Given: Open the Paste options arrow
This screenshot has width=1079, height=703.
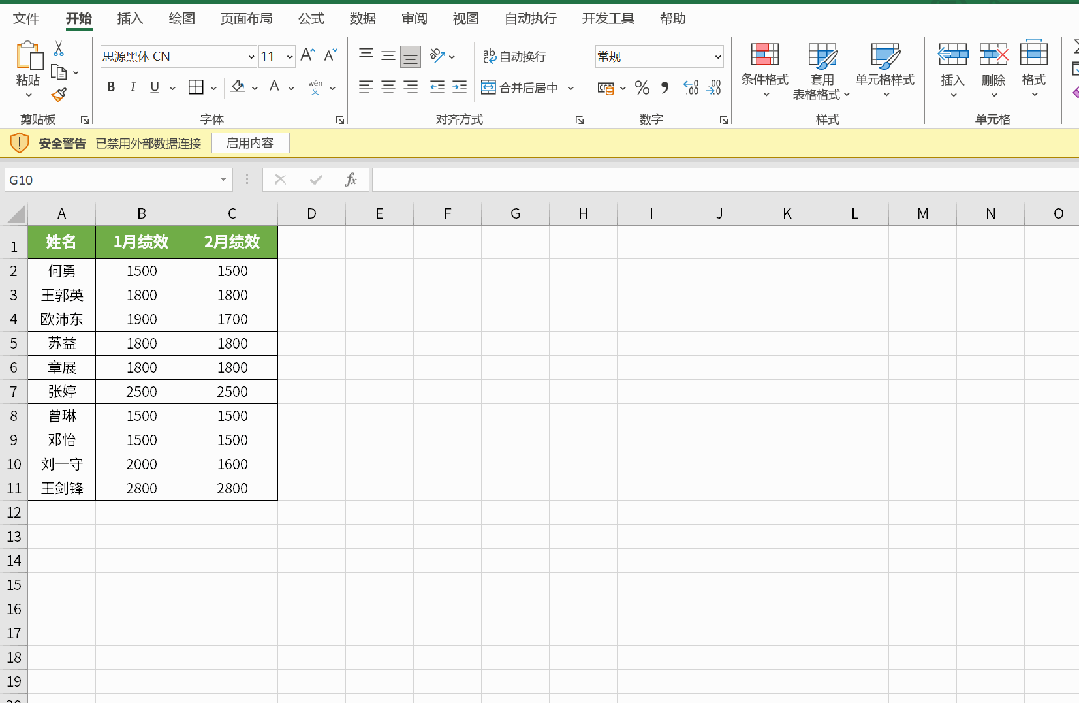Looking at the screenshot, I should [x=29, y=95].
